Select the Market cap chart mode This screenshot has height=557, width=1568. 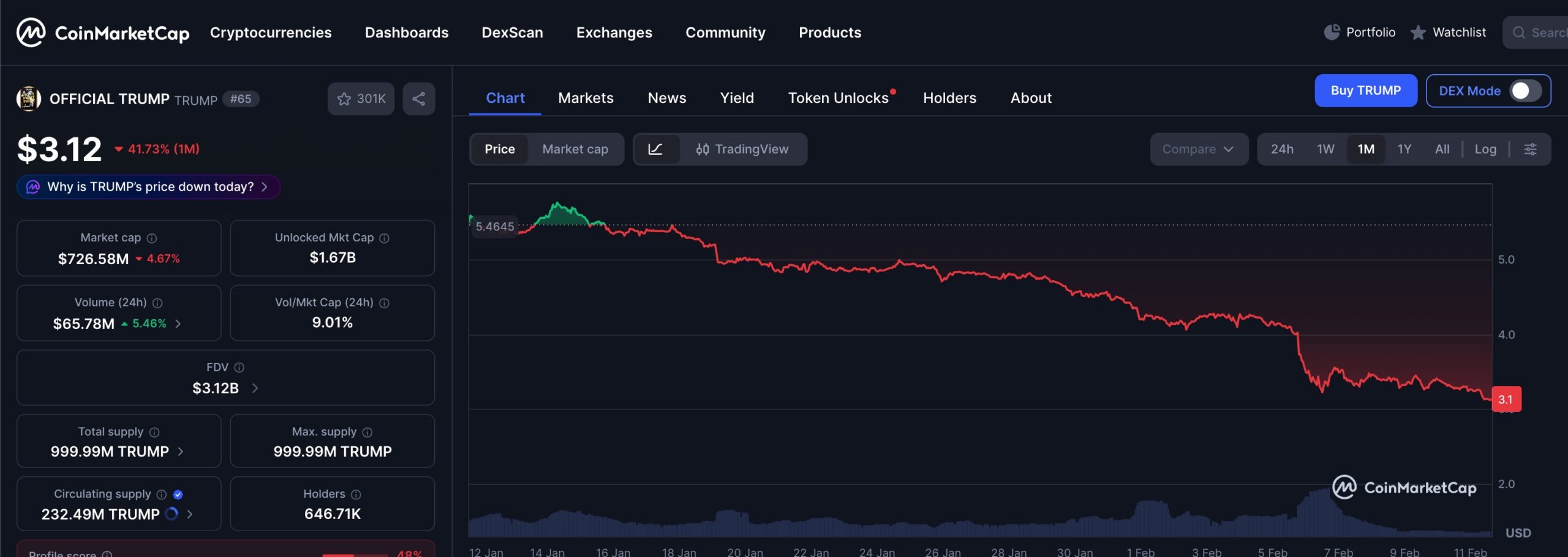coord(575,149)
